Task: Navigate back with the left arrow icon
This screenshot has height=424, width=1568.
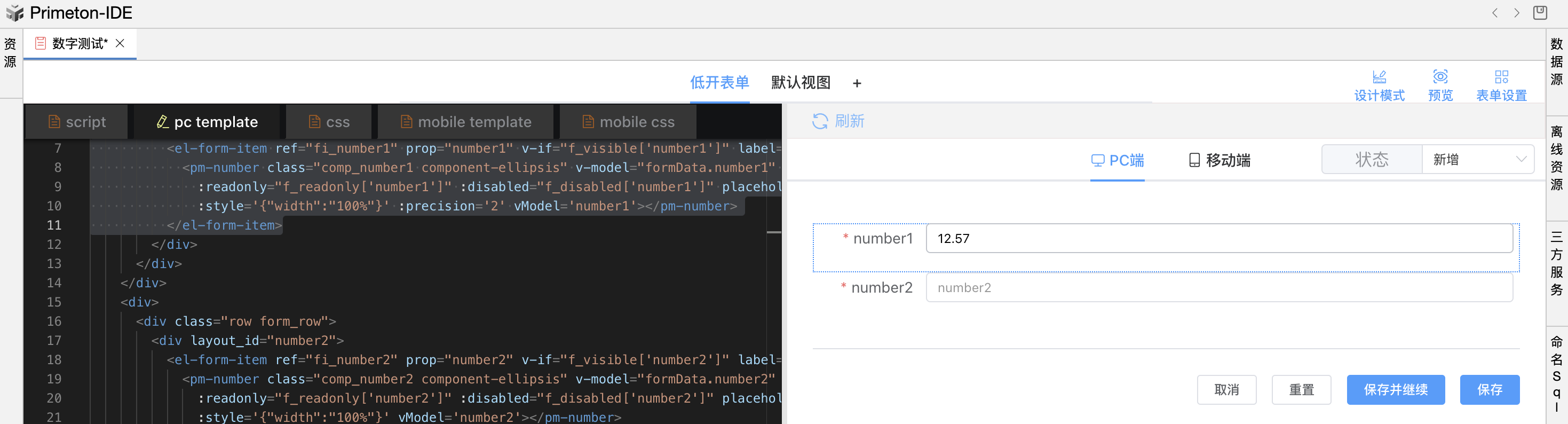Action: click(1495, 13)
